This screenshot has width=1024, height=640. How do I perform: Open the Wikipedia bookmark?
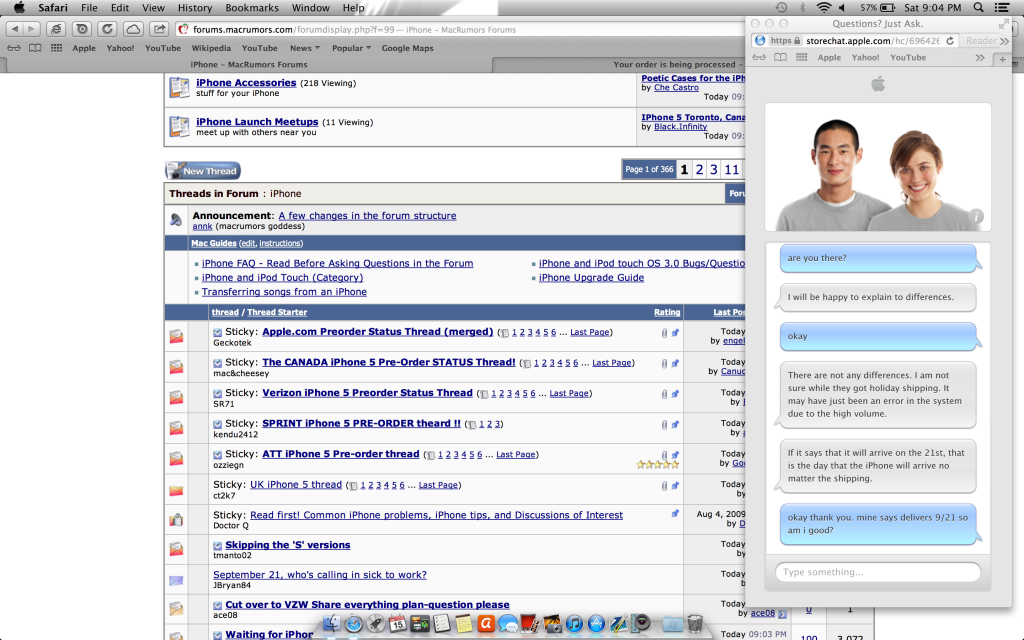[x=211, y=48]
